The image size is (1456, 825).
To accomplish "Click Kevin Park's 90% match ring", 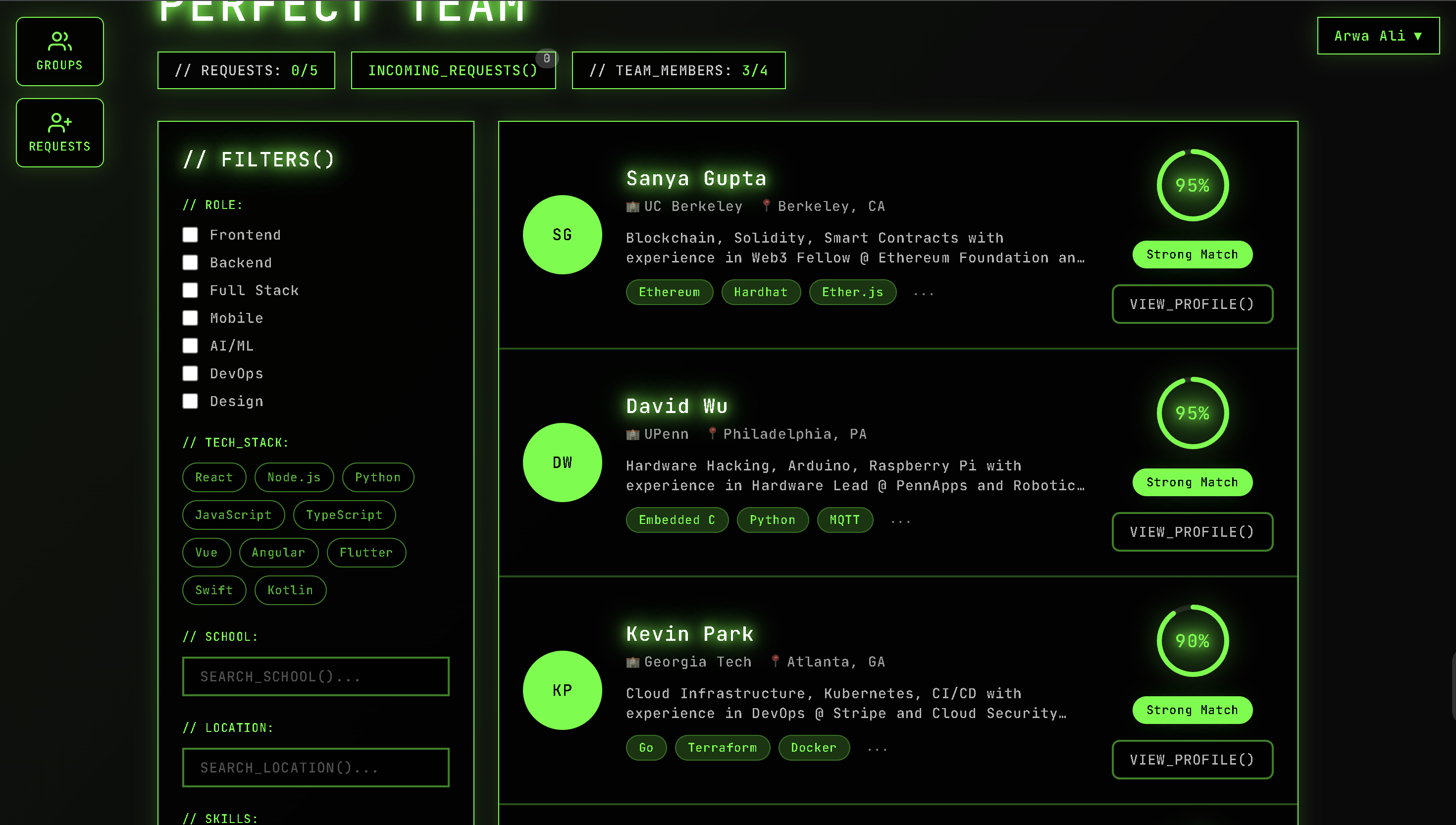I will [x=1192, y=641].
